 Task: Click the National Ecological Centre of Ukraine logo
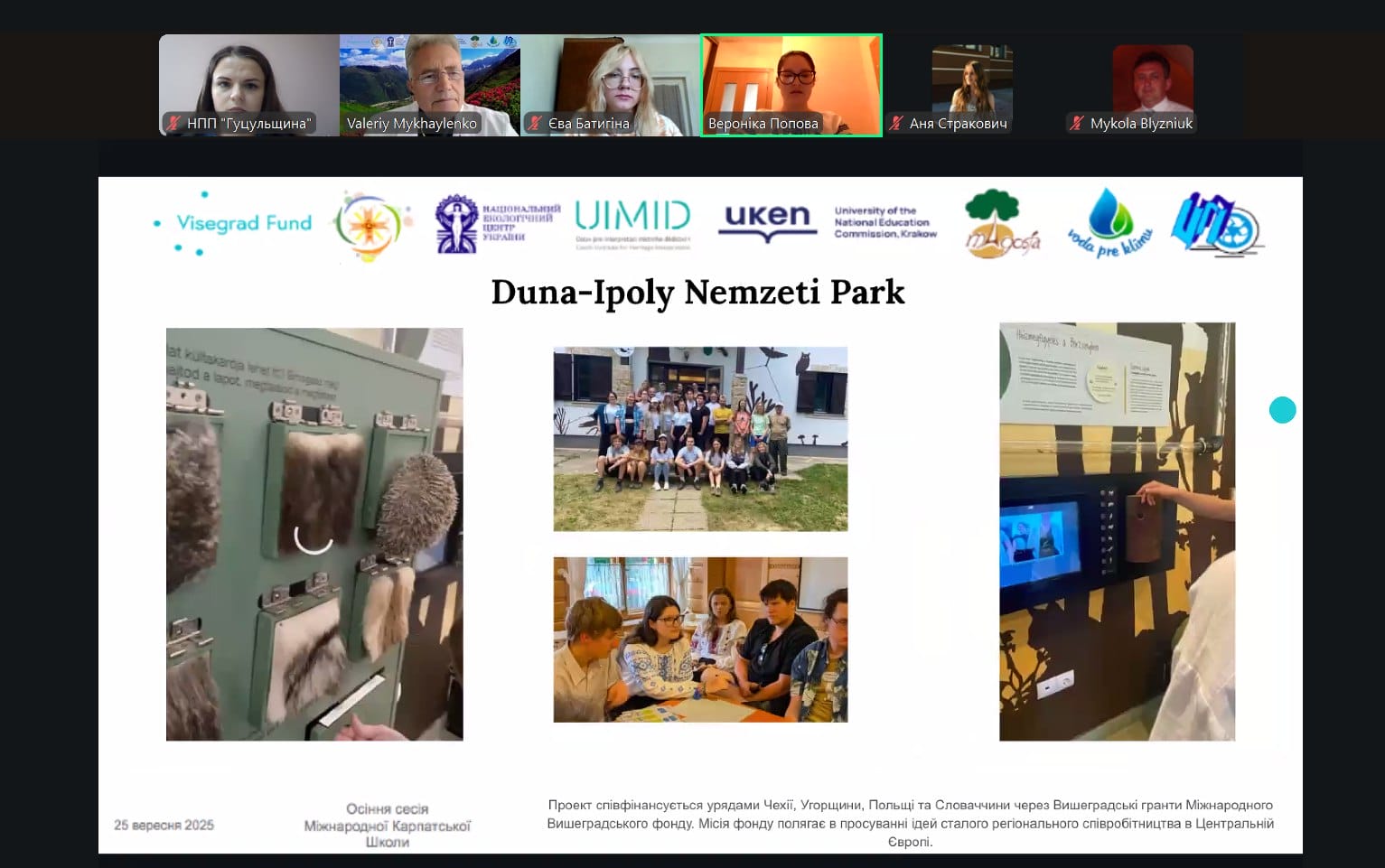(x=496, y=223)
